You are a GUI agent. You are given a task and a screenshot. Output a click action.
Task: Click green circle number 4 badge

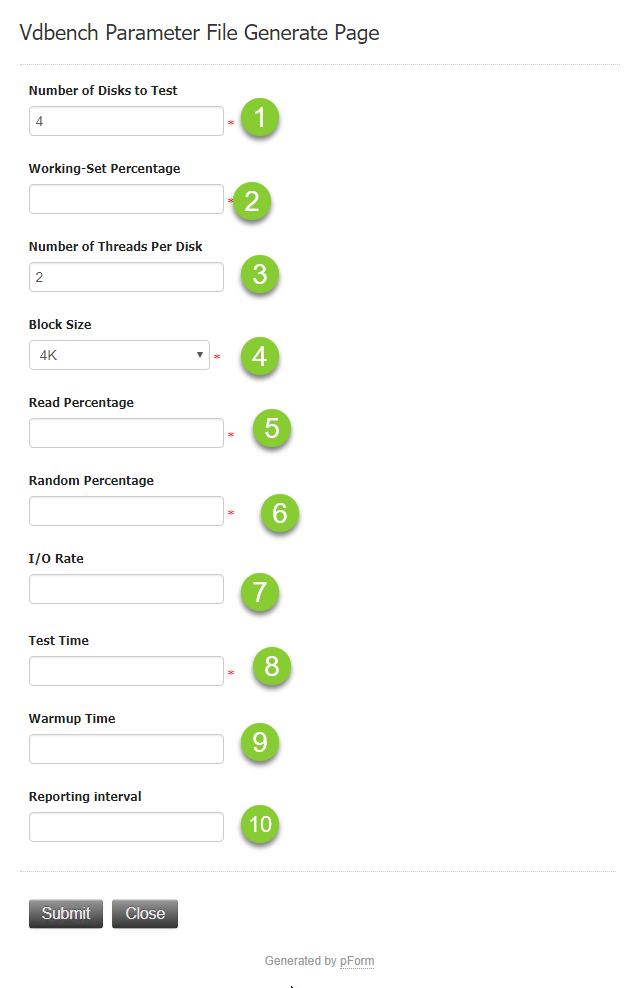[x=260, y=356]
